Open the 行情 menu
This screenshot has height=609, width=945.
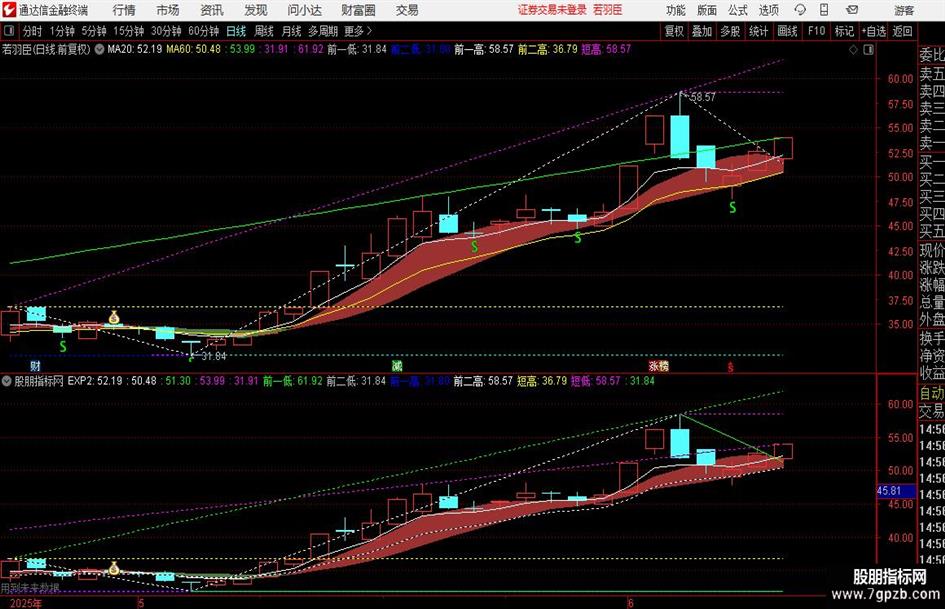[124, 10]
